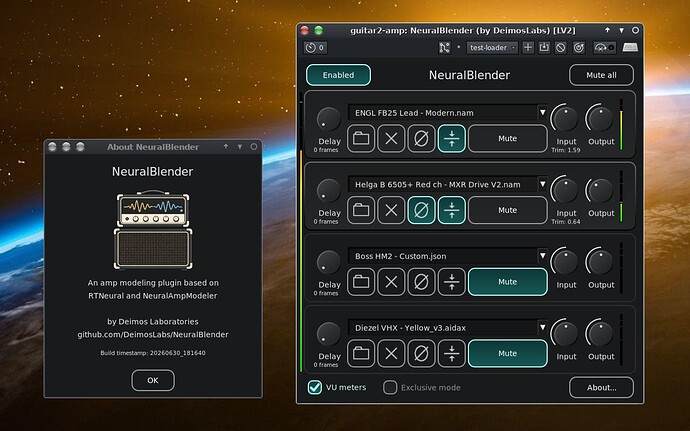
Task: Click up-arrow icon in About NeuralBlender title bar
Action: click(226, 147)
